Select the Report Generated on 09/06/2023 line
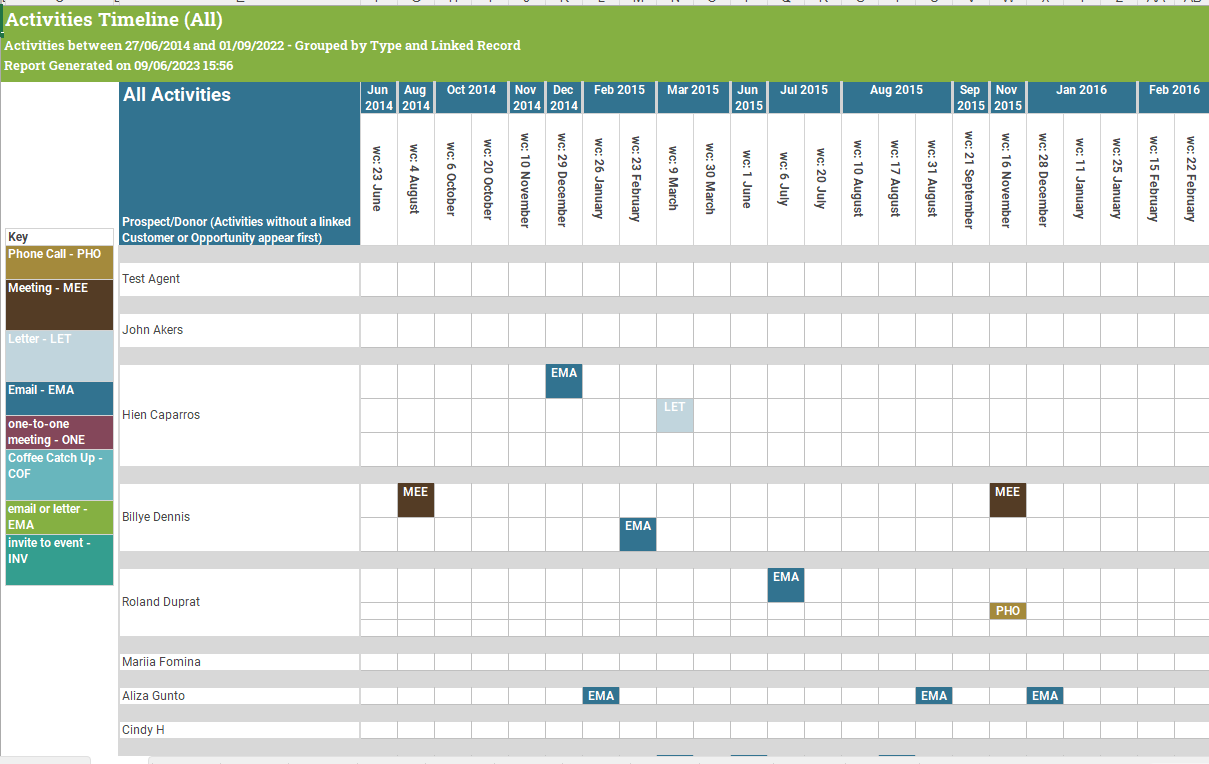1209x764 pixels. pos(119,66)
